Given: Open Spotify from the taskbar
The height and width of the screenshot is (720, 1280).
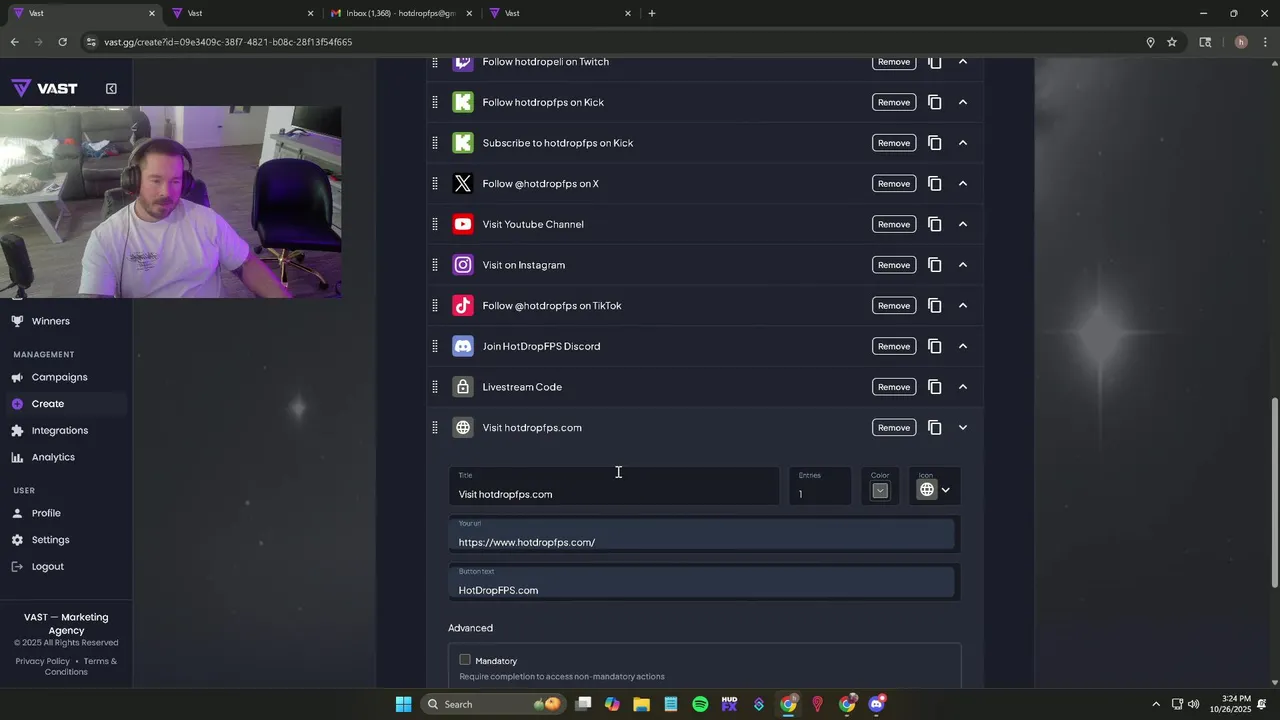Looking at the screenshot, I should [x=700, y=704].
